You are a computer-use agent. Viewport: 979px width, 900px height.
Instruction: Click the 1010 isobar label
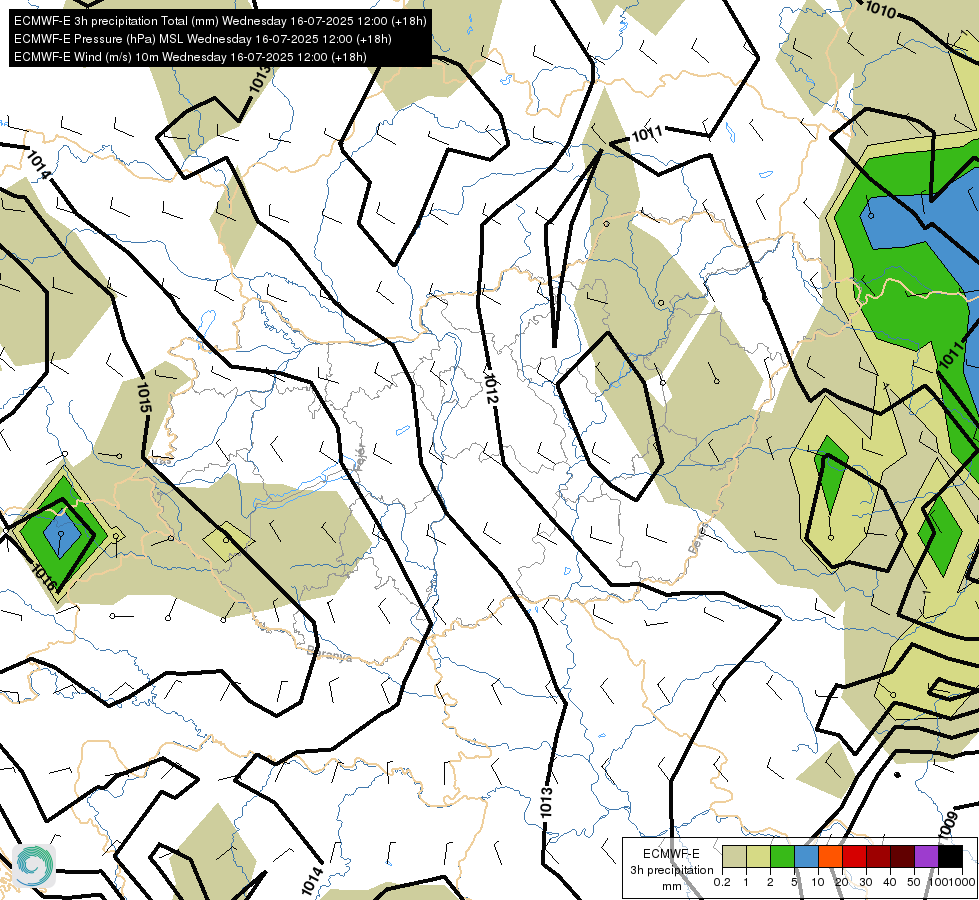(x=881, y=10)
